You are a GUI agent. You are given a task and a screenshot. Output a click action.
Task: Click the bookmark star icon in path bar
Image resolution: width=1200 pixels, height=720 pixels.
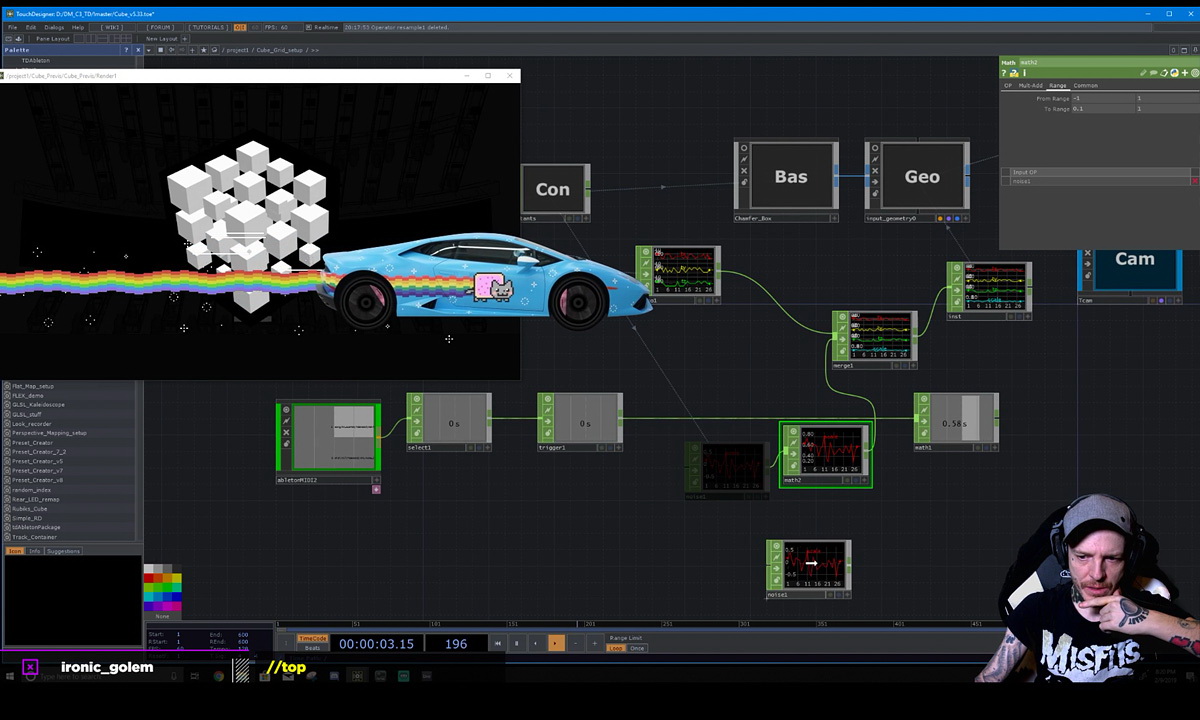point(204,49)
